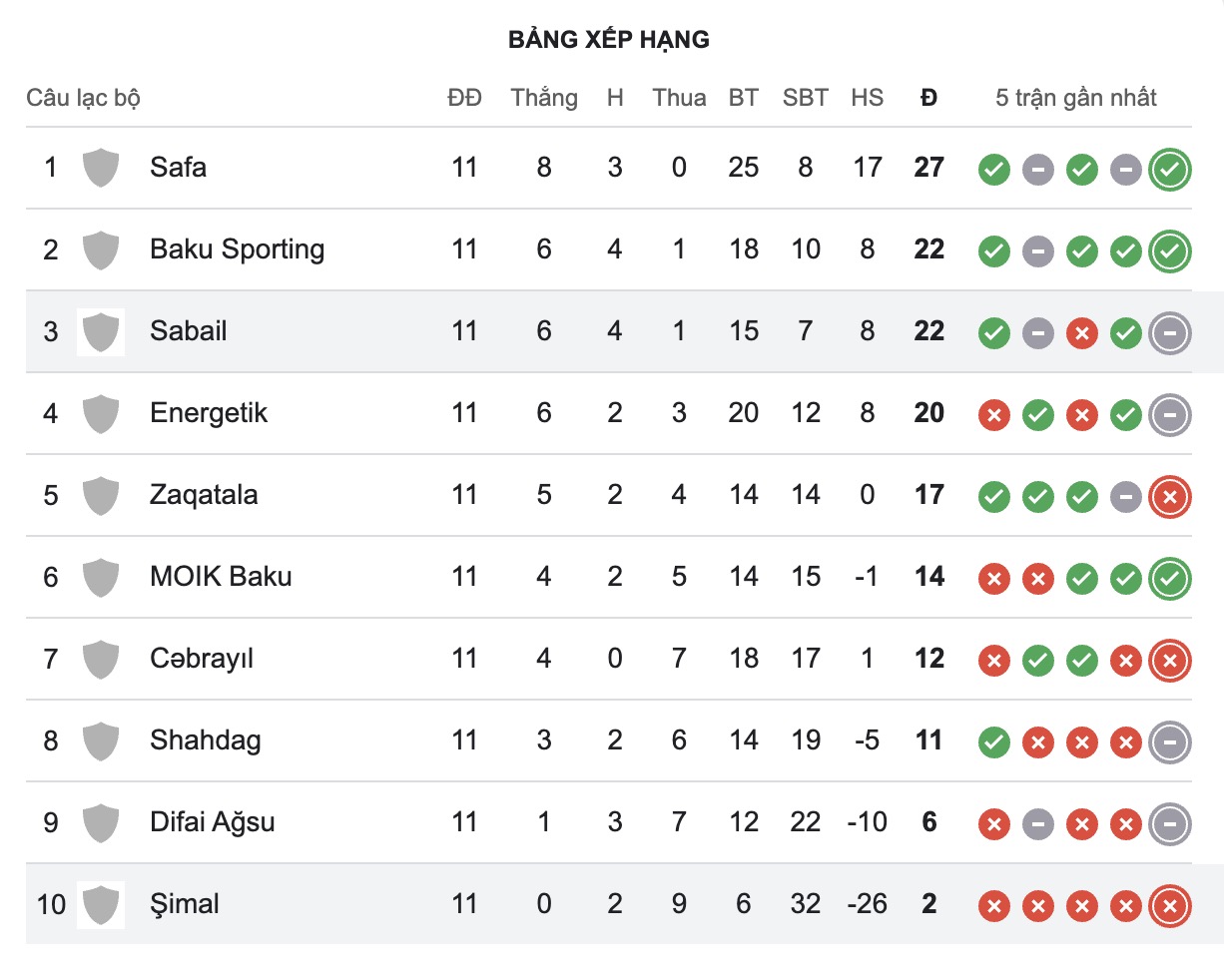
Task: Click Shahdag's gray draw result circle
Action: [1169, 742]
